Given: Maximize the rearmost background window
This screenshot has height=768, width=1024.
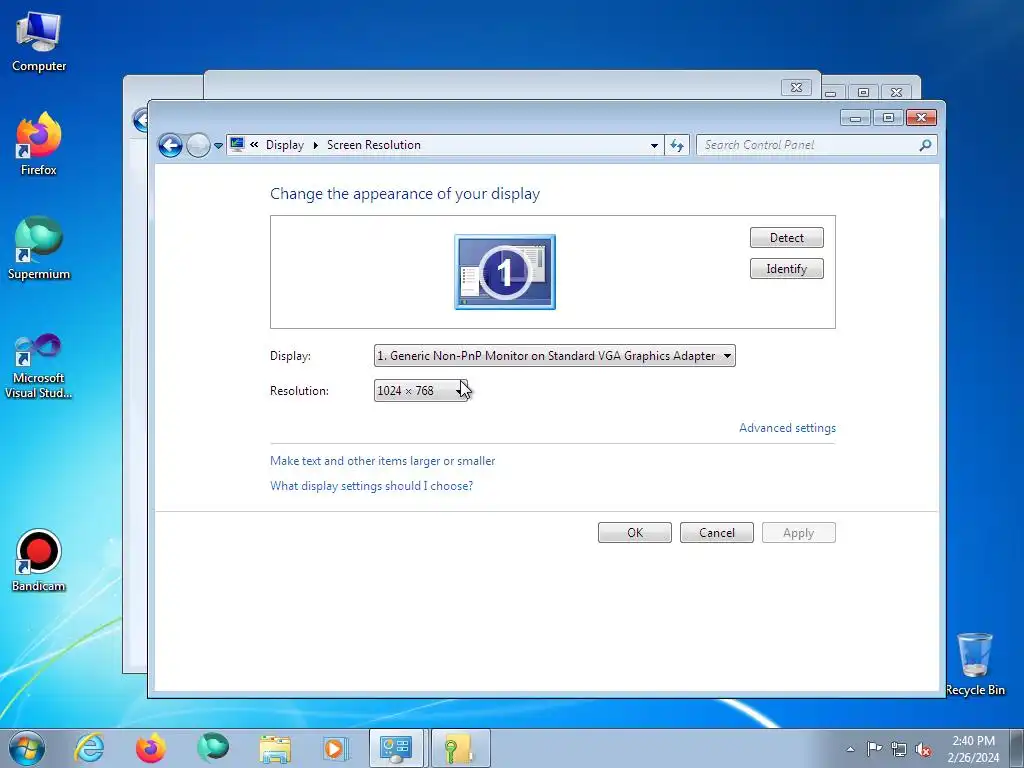Looking at the screenshot, I should click(x=863, y=92).
